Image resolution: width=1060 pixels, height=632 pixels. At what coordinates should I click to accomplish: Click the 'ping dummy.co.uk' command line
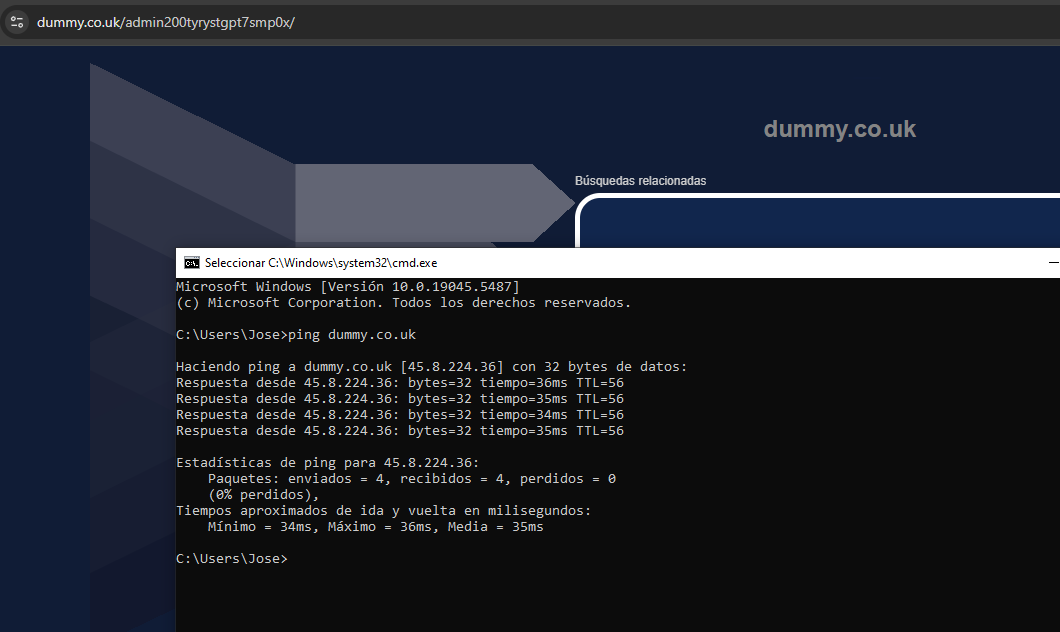pyautogui.click(x=295, y=335)
